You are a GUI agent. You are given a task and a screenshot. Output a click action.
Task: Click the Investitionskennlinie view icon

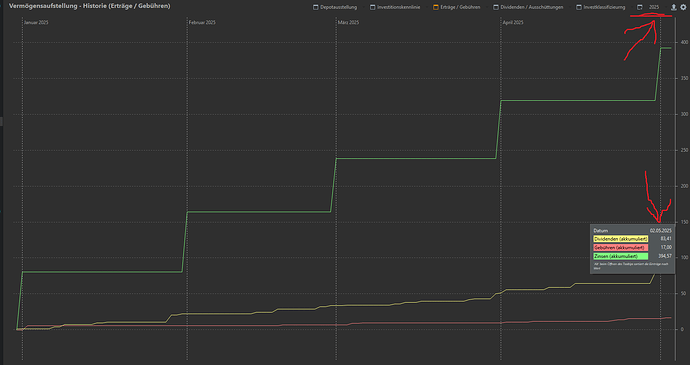click(373, 7)
